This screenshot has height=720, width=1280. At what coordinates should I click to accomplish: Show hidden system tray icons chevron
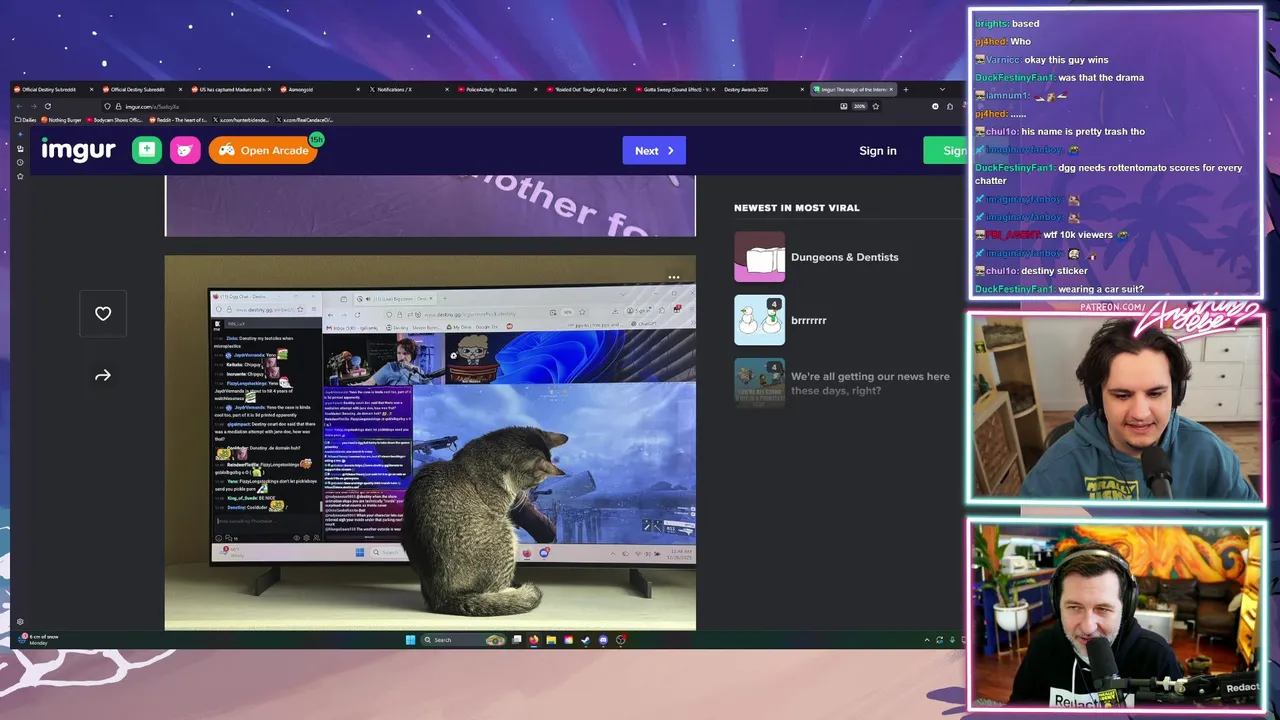tap(927, 640)
